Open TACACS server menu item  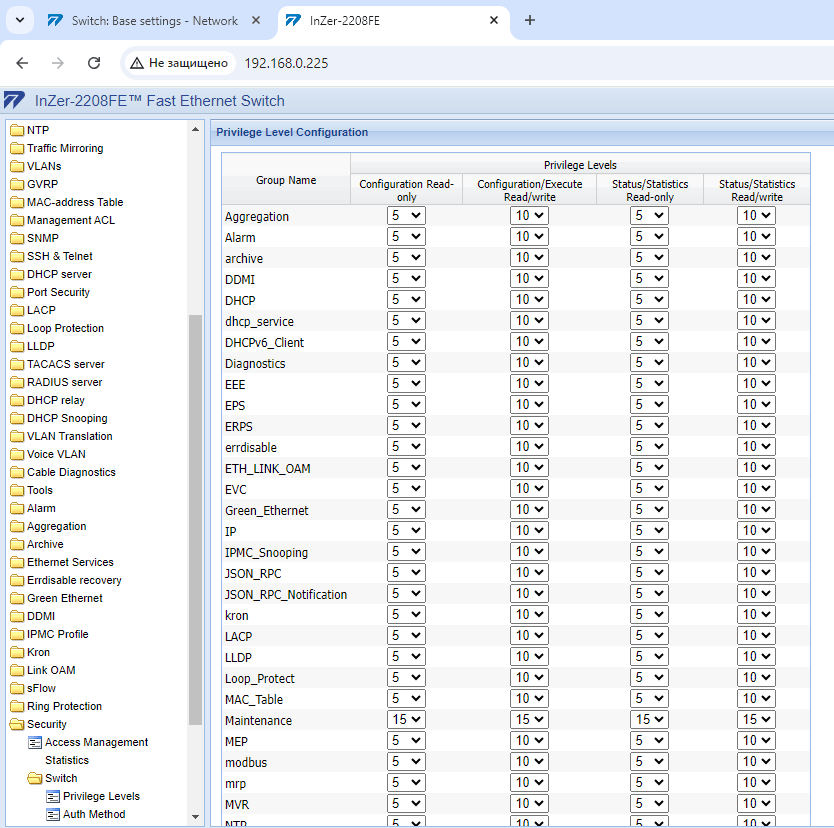pyautogui.click(x=66, y=364)
